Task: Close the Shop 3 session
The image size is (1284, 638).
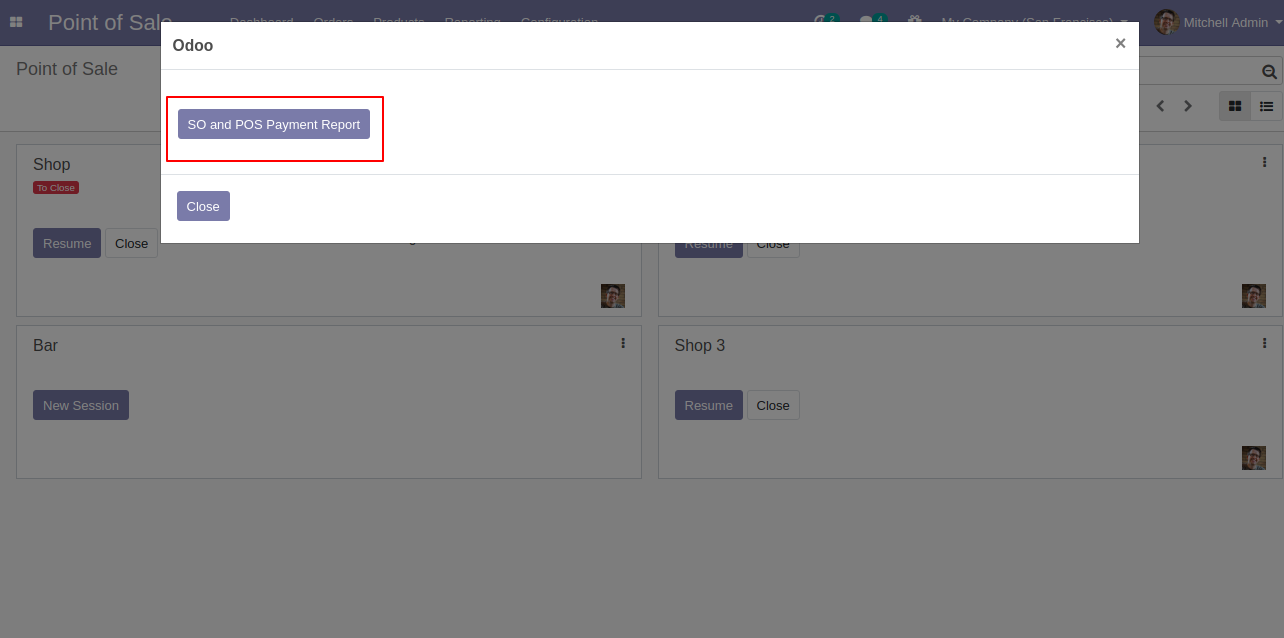Action: pos(773,405)
